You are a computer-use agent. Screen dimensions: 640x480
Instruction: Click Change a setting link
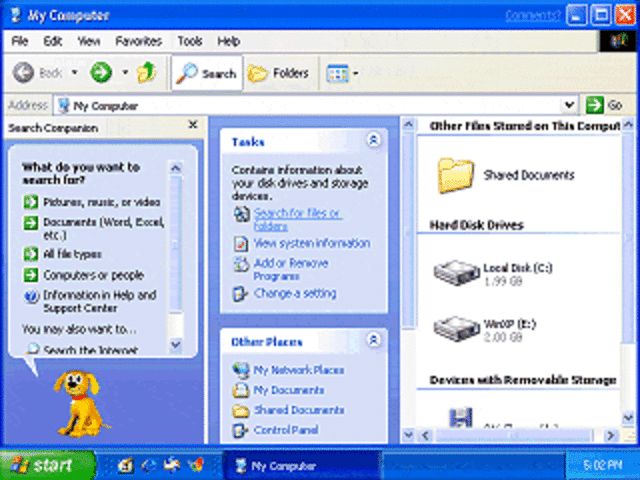tap(295, 293)
